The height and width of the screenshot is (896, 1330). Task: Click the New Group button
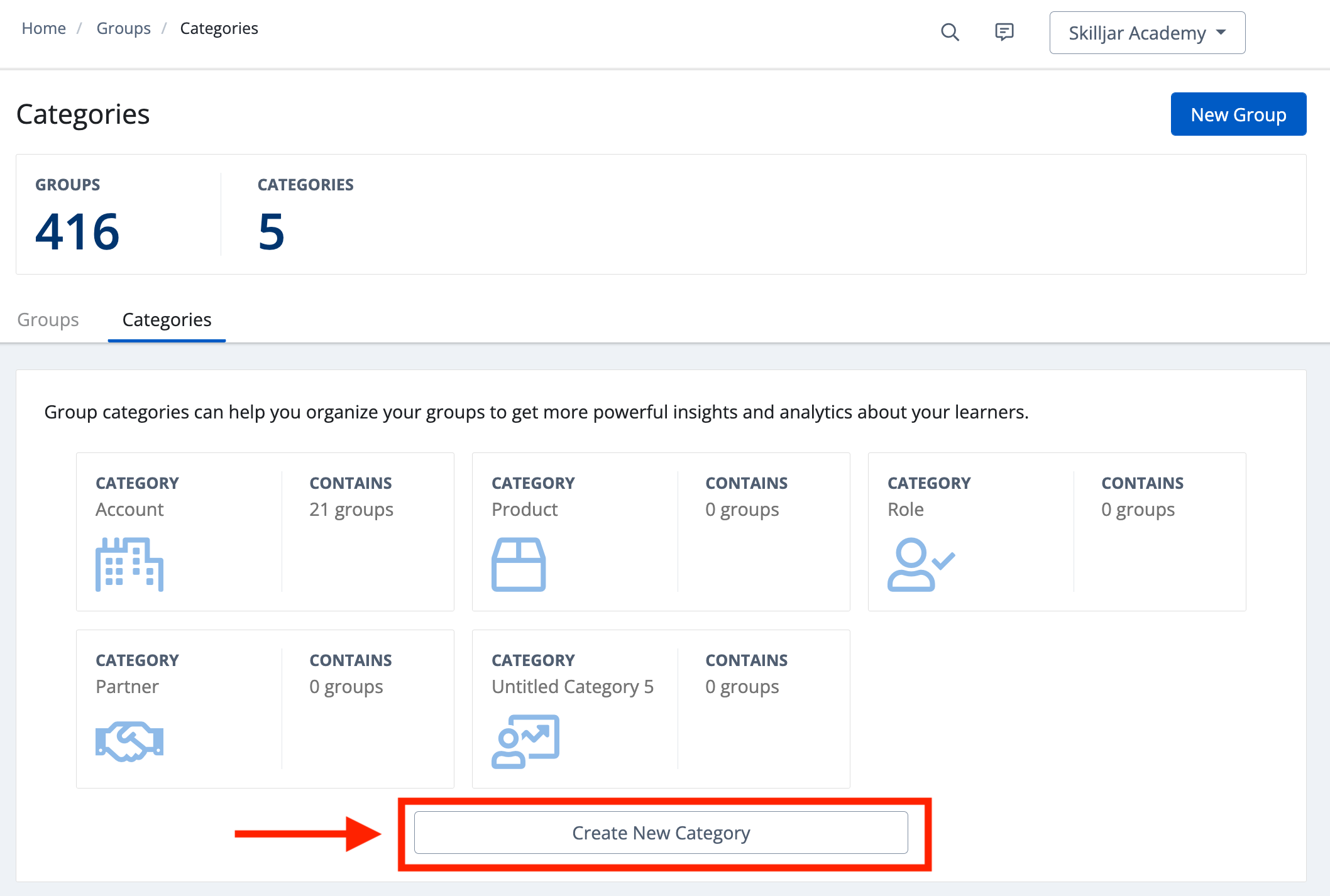(x=1238, y=114)
